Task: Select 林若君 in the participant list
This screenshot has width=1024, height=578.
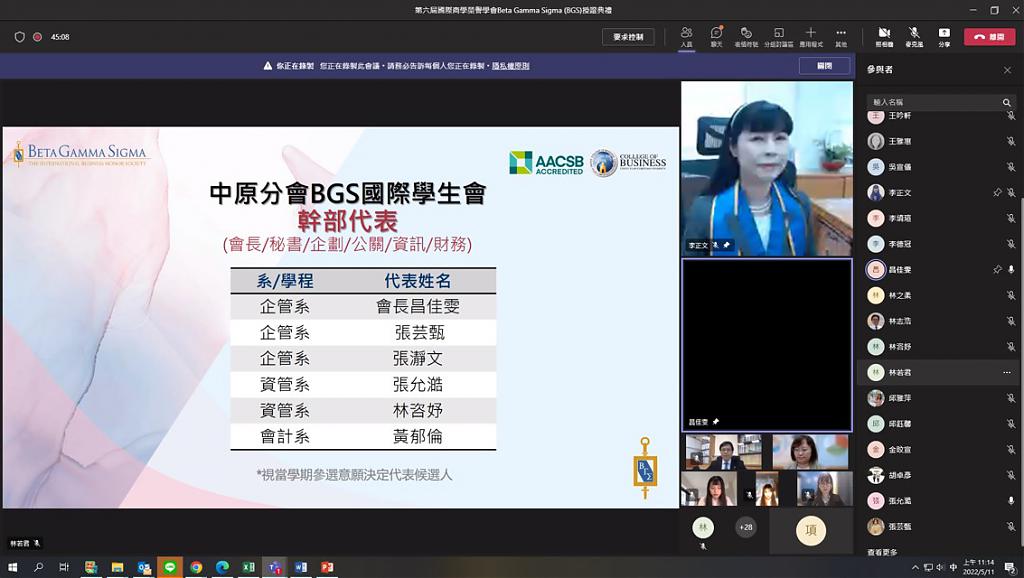Action: pyautogui.click(x=937, y=372)
